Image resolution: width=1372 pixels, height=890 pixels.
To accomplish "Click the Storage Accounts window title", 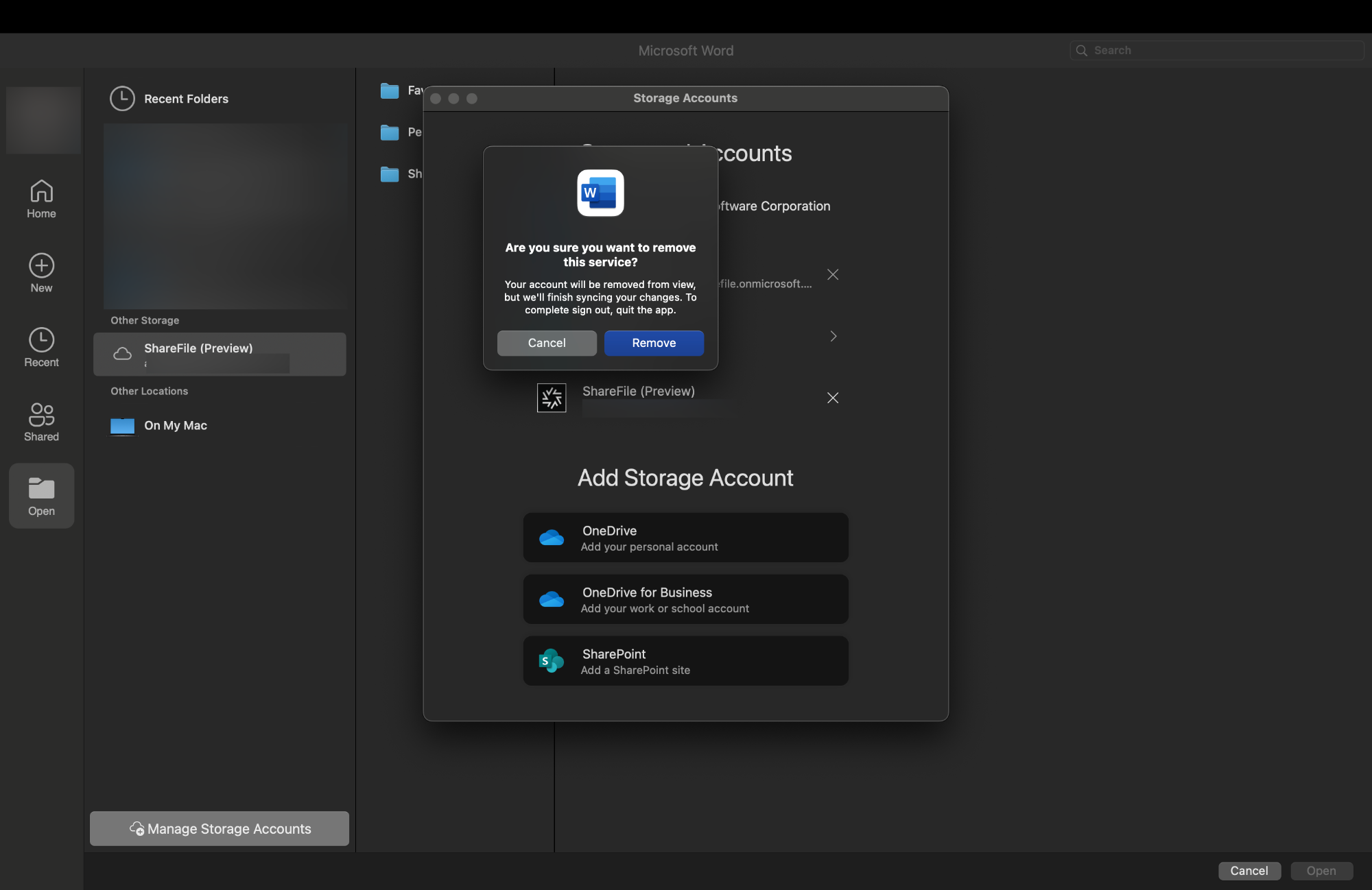I will point(685,98).
